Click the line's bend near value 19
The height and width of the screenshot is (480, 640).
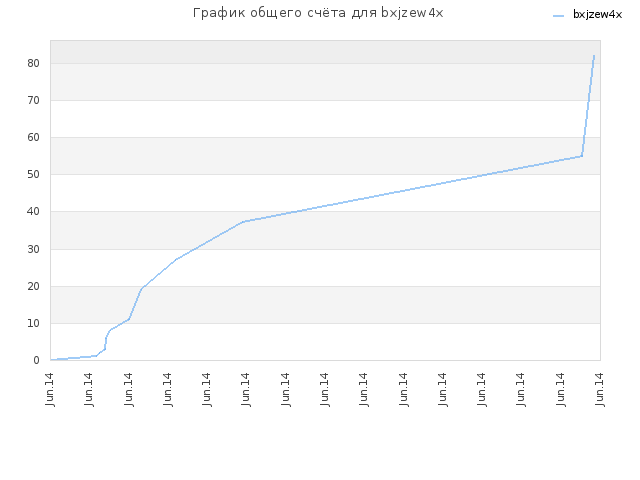(x=142, y=289)
